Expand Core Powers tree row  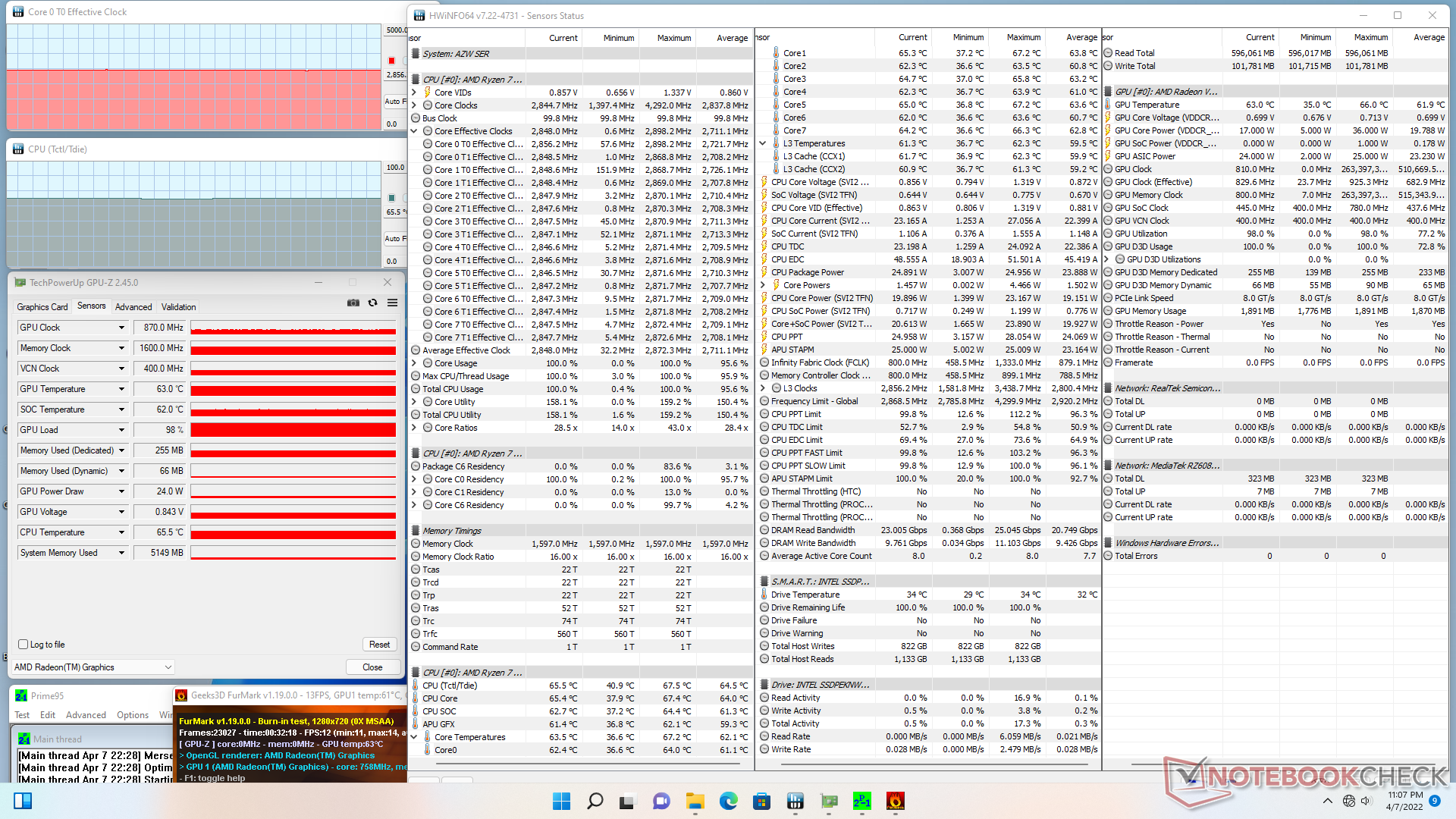point(763,285)
